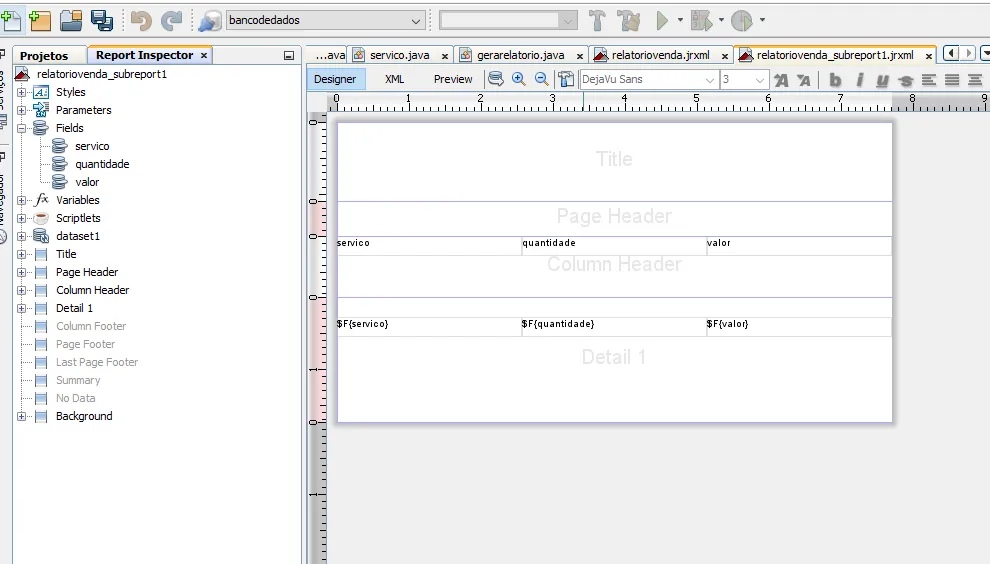The height and width of the screenshot is (564, 990).
Task: Switch to the Projetos tab
Action: [44, 56]
